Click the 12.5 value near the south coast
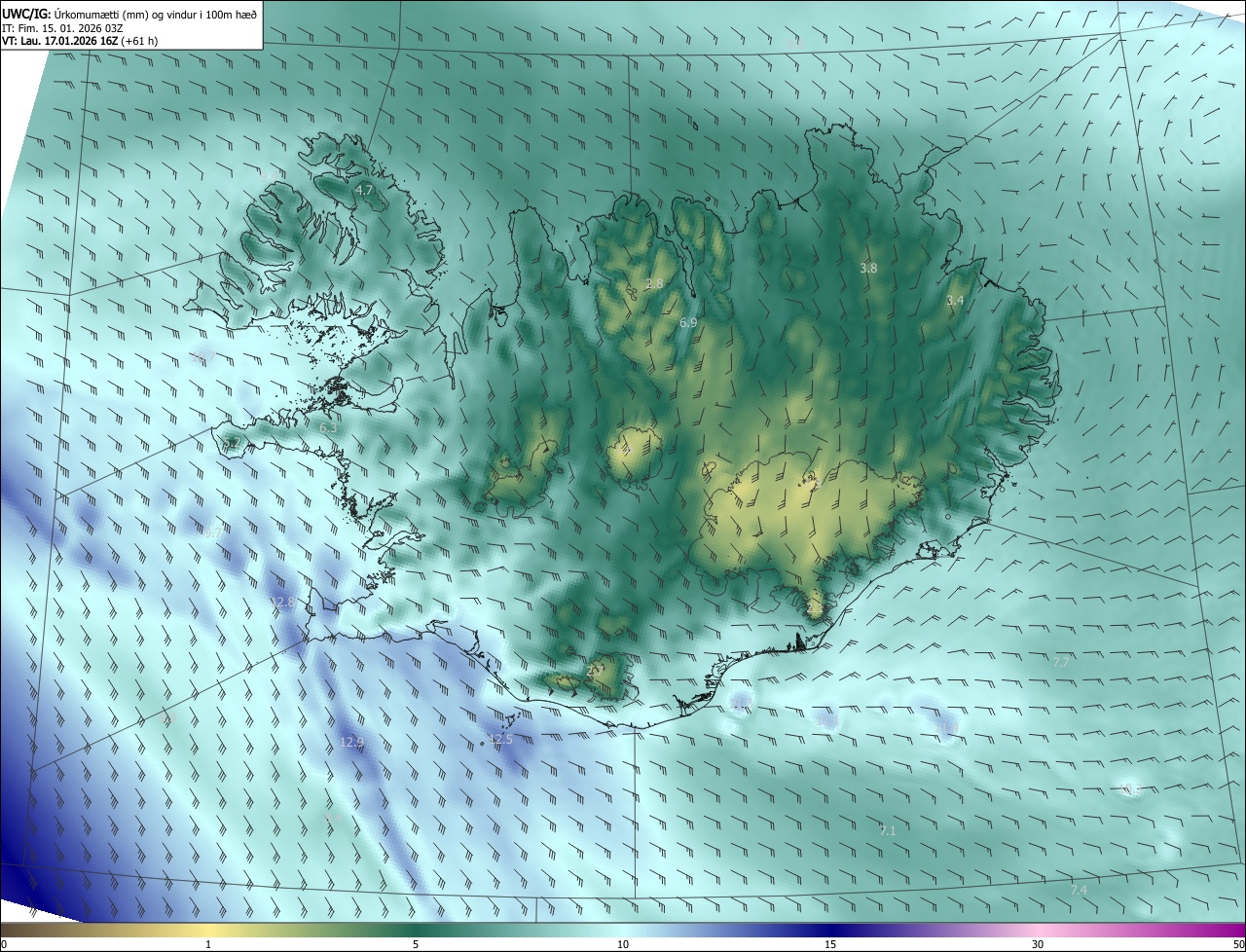This screenshot has width=1246, height=952. [500, 740]
